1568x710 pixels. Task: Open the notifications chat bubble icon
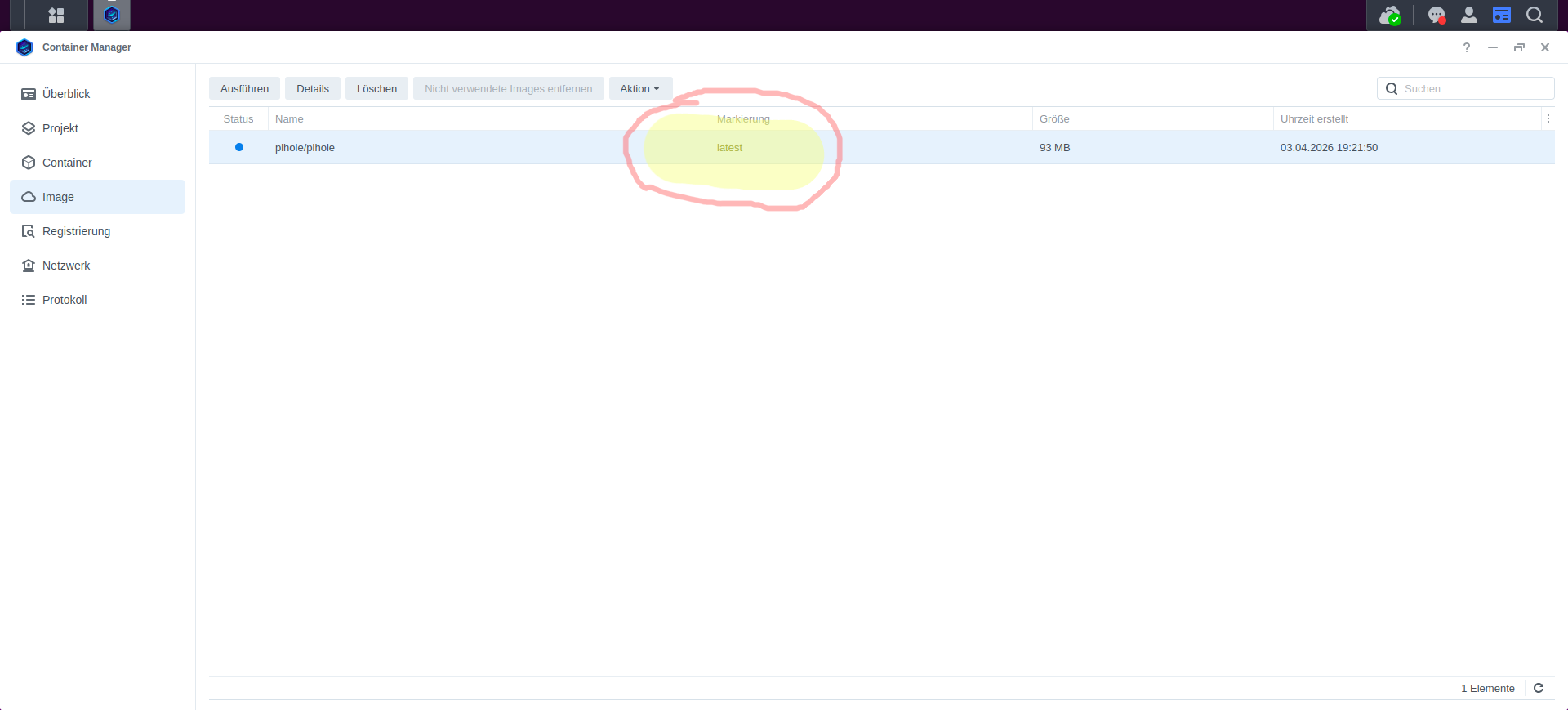click(1436, 16)
